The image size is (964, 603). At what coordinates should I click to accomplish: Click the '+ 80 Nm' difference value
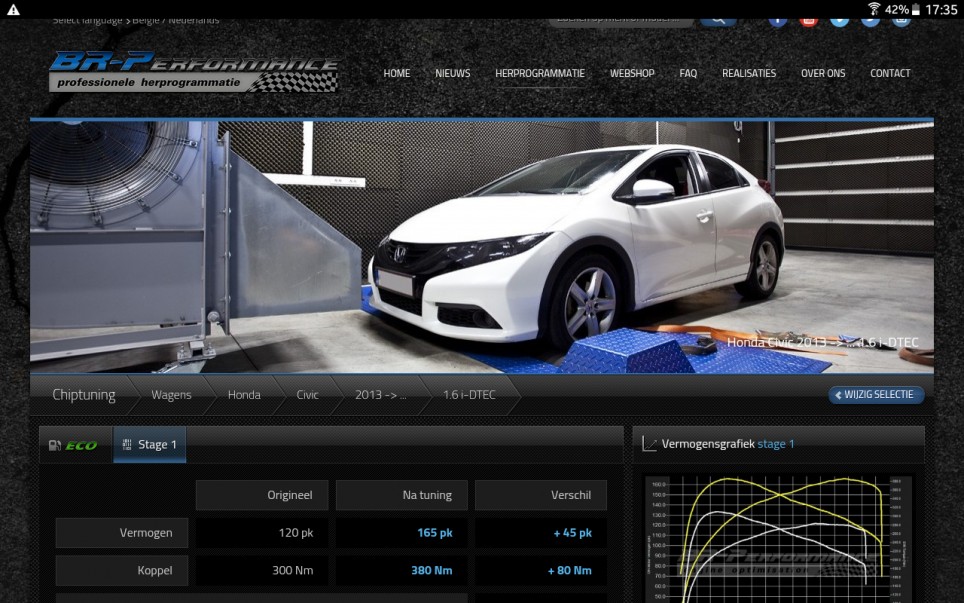click(569, 570)
